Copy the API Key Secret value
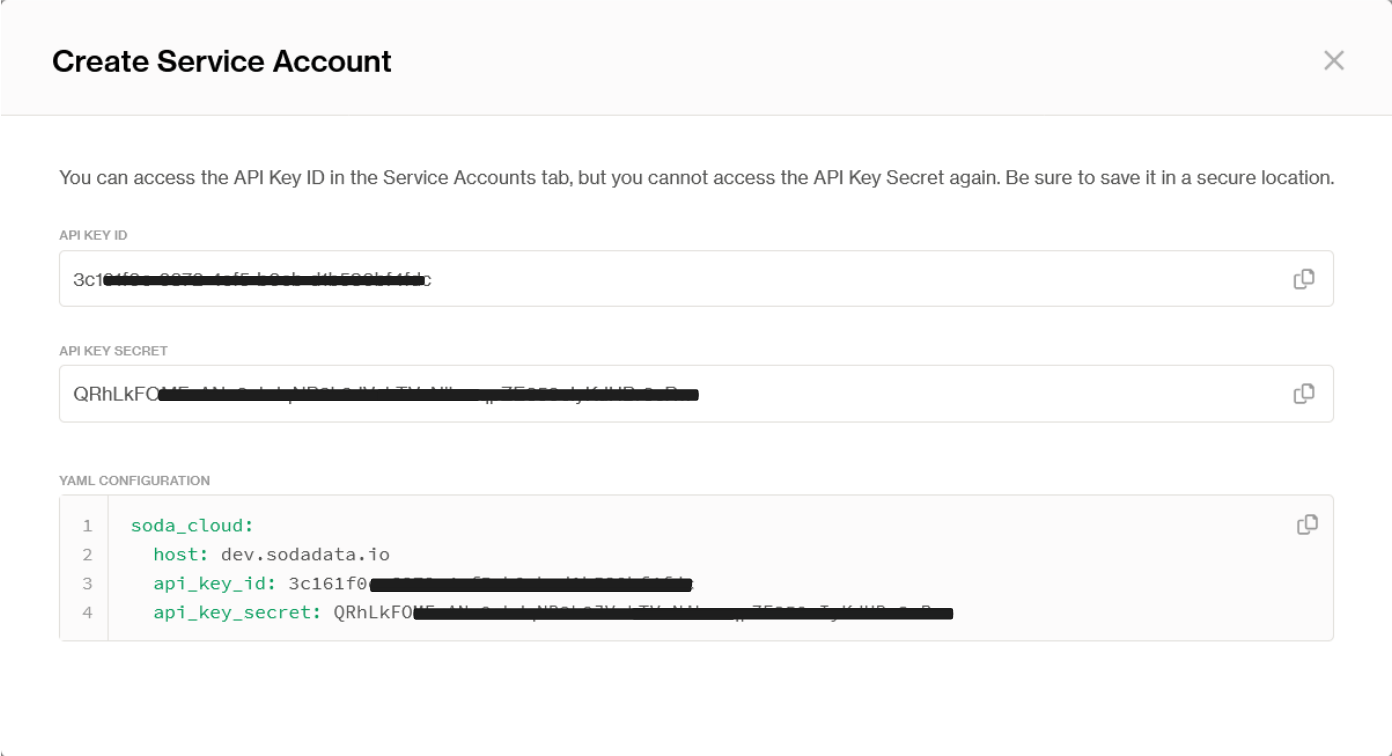This screenshot has width=1392, height=756. [x=1303, y=394]
